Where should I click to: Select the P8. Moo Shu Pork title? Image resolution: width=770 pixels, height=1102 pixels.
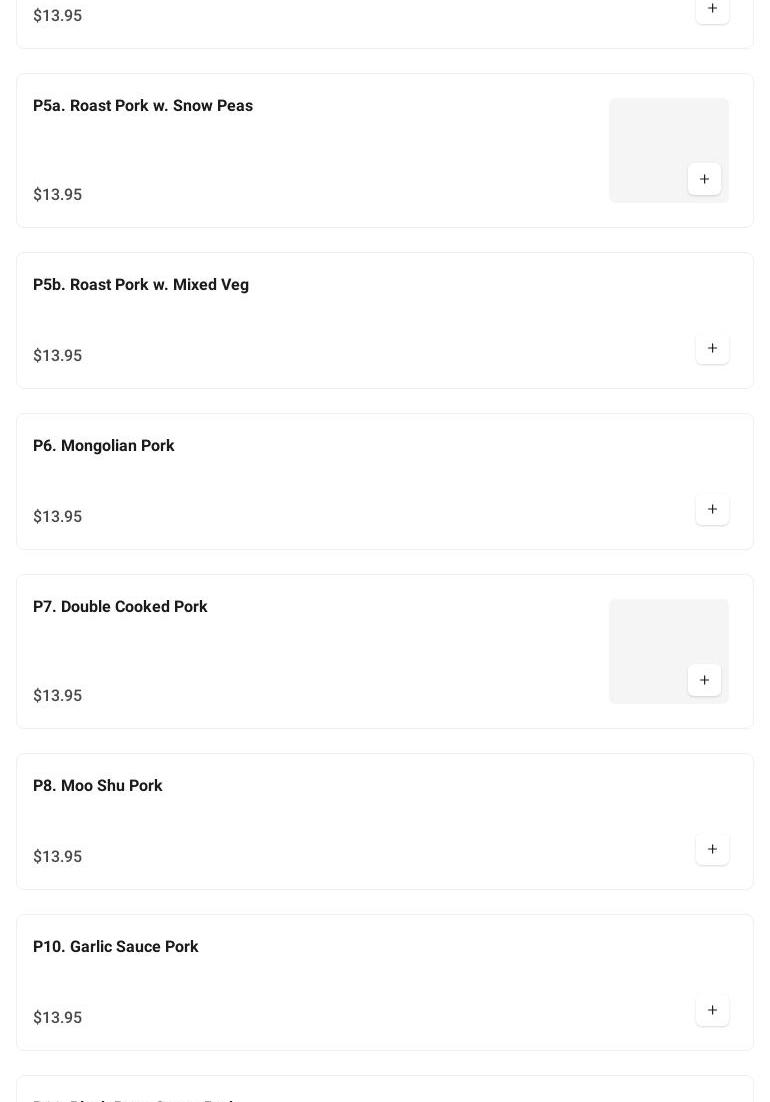click(x=98, y=786)
